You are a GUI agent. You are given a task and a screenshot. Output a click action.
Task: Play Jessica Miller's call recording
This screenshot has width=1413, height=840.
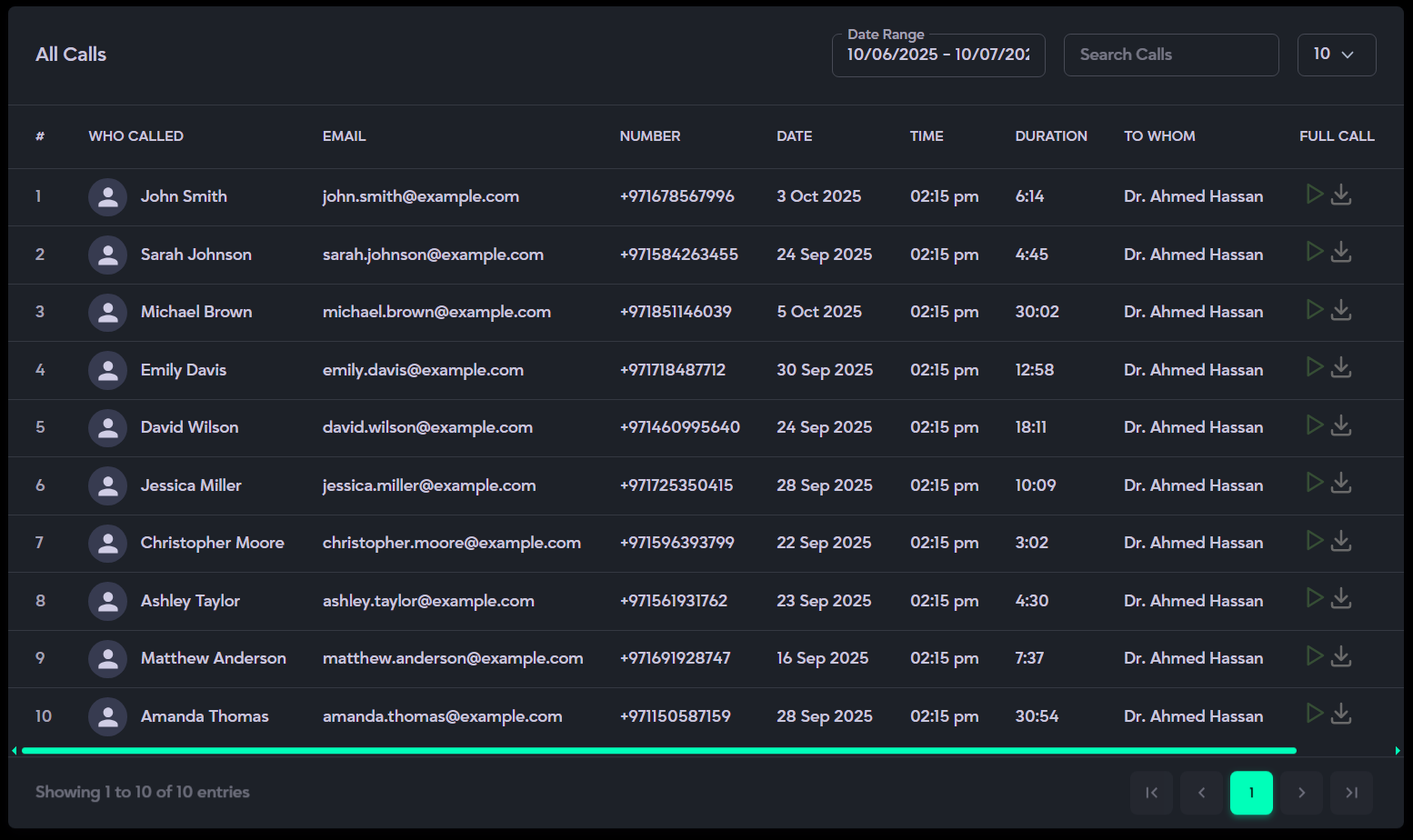pos(1314,482)
